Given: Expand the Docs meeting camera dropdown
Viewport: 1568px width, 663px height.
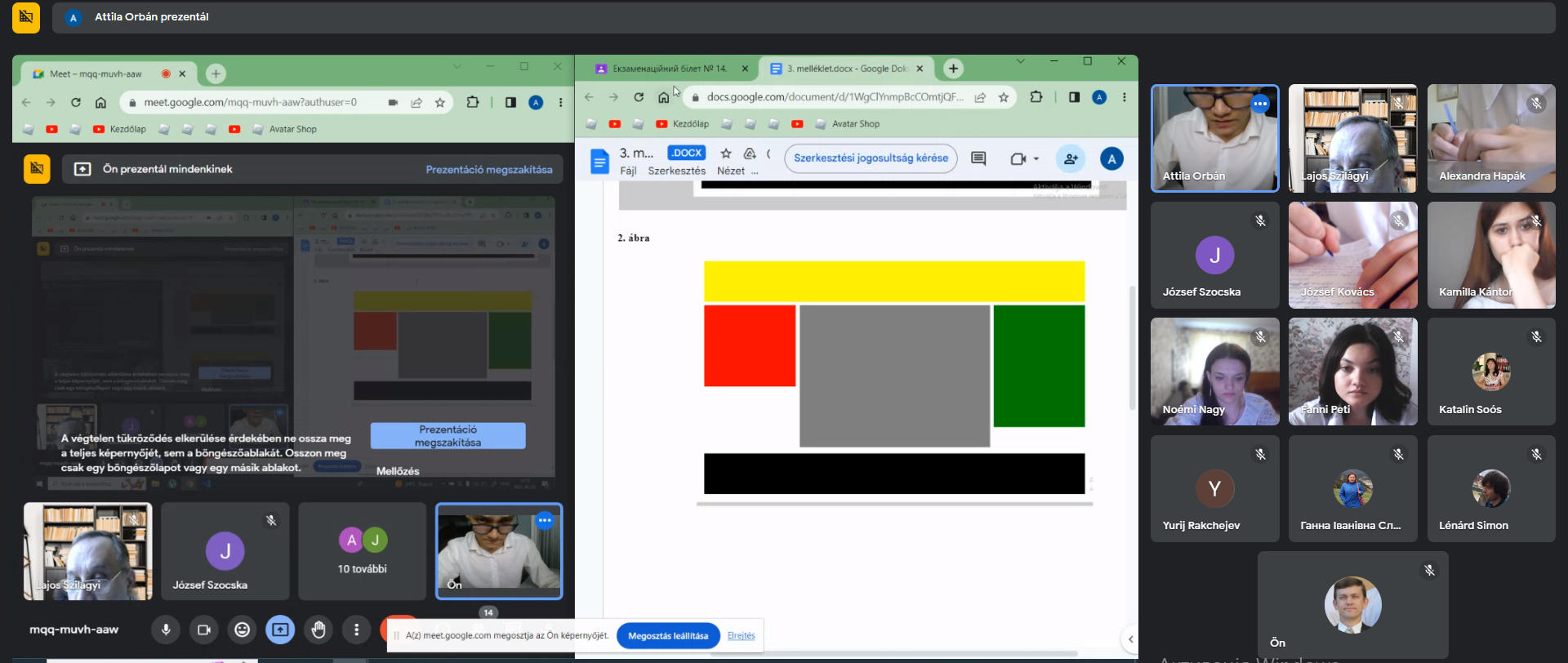Looking at the screenshot, I should (1036, 159).
